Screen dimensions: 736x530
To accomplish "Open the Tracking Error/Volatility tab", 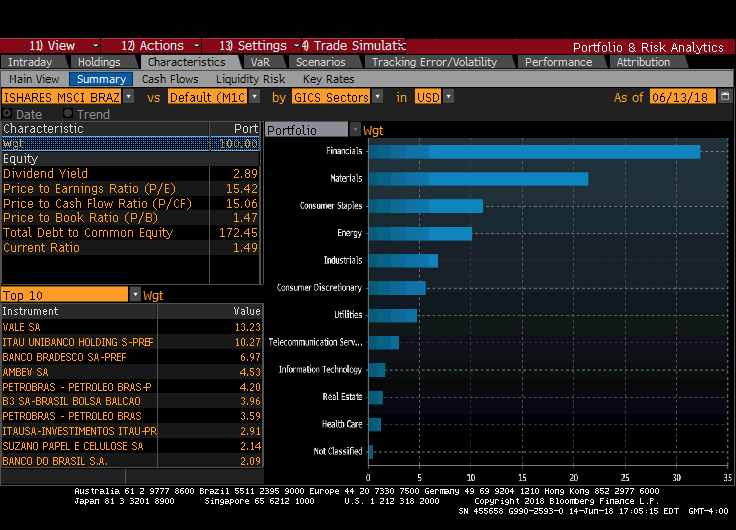I will coord(434,62).
